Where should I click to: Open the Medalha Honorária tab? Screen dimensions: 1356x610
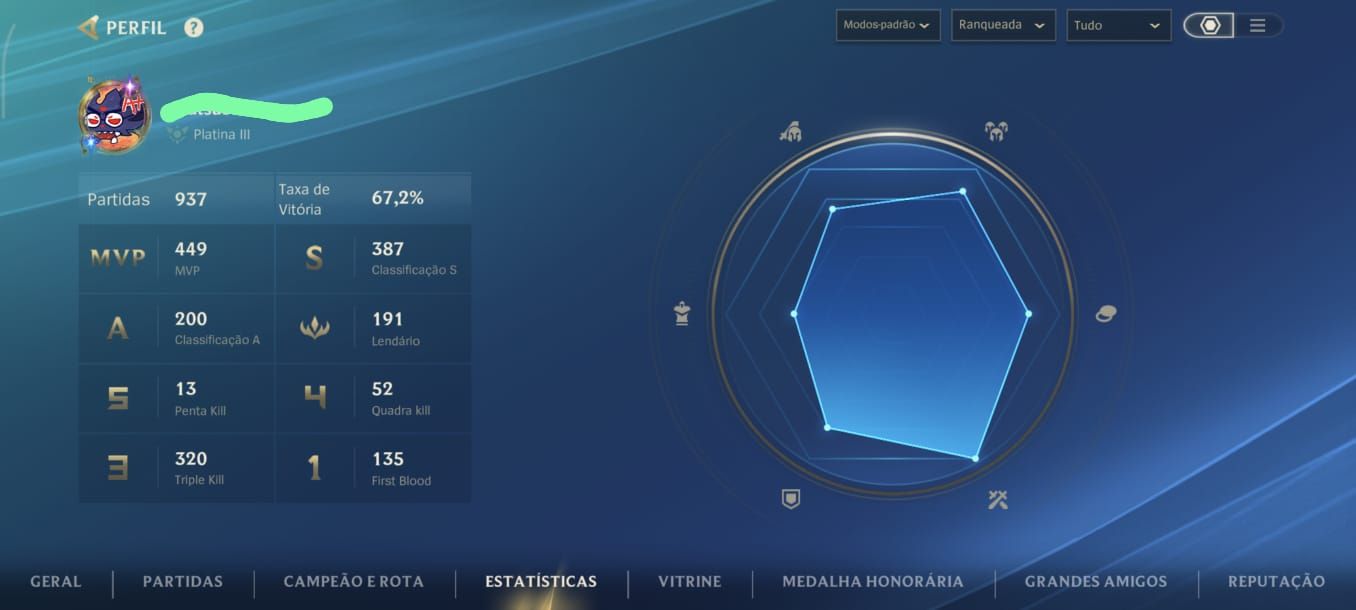873,581
